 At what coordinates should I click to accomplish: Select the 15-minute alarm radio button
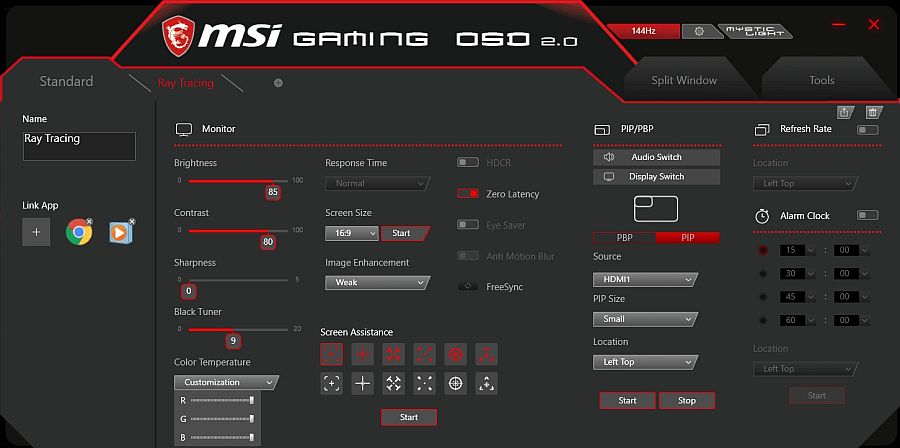coord(763,250)
